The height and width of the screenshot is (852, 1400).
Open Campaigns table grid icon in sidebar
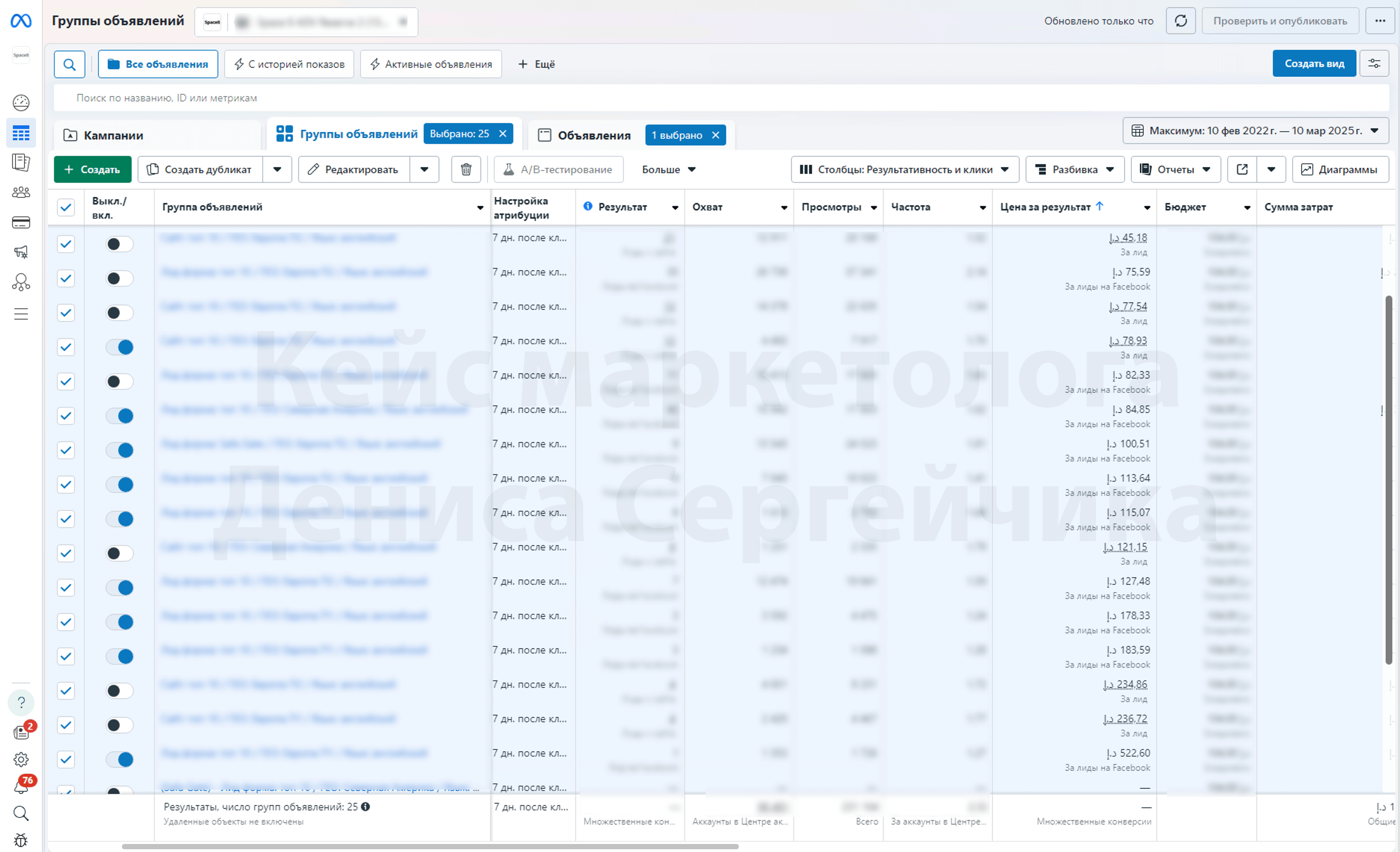click(x=21, y=133)
